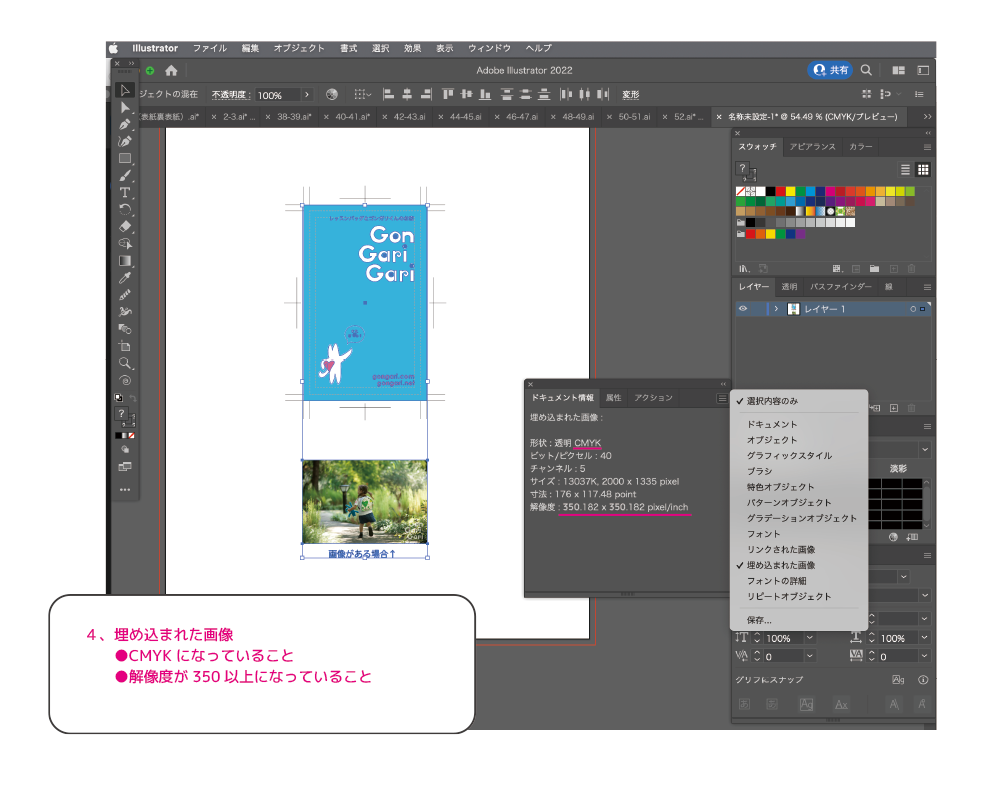1000x801 pixels.
Task: Choose フォントの詳細 in panel menu
Action: tap(798, 581)
